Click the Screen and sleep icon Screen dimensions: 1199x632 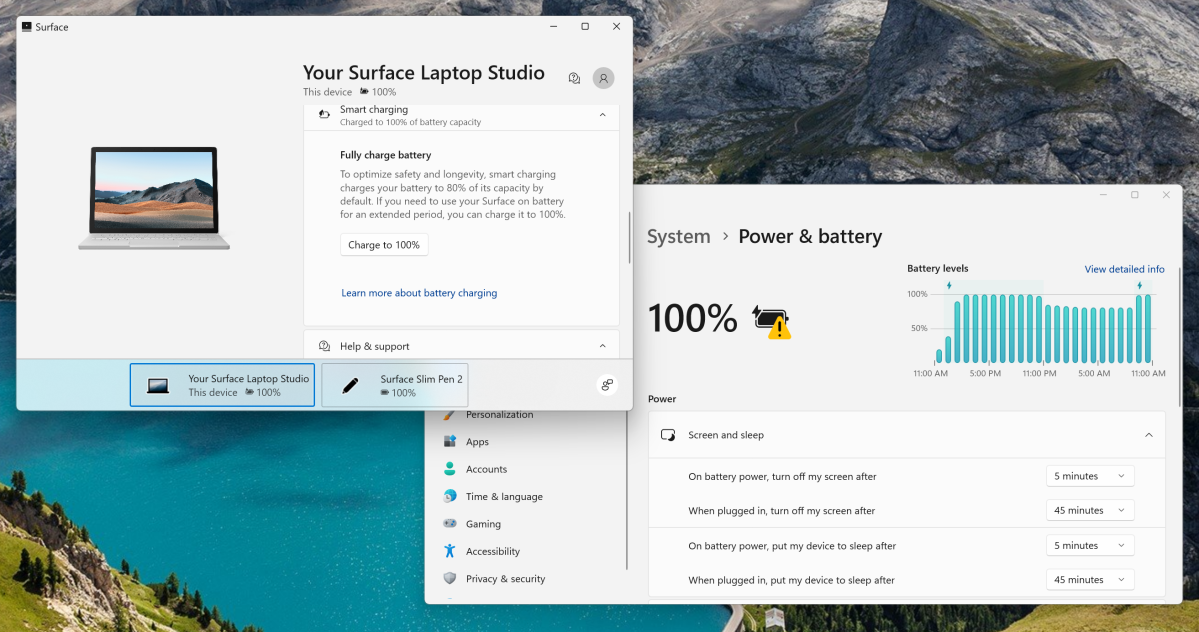tap(668, 435)
